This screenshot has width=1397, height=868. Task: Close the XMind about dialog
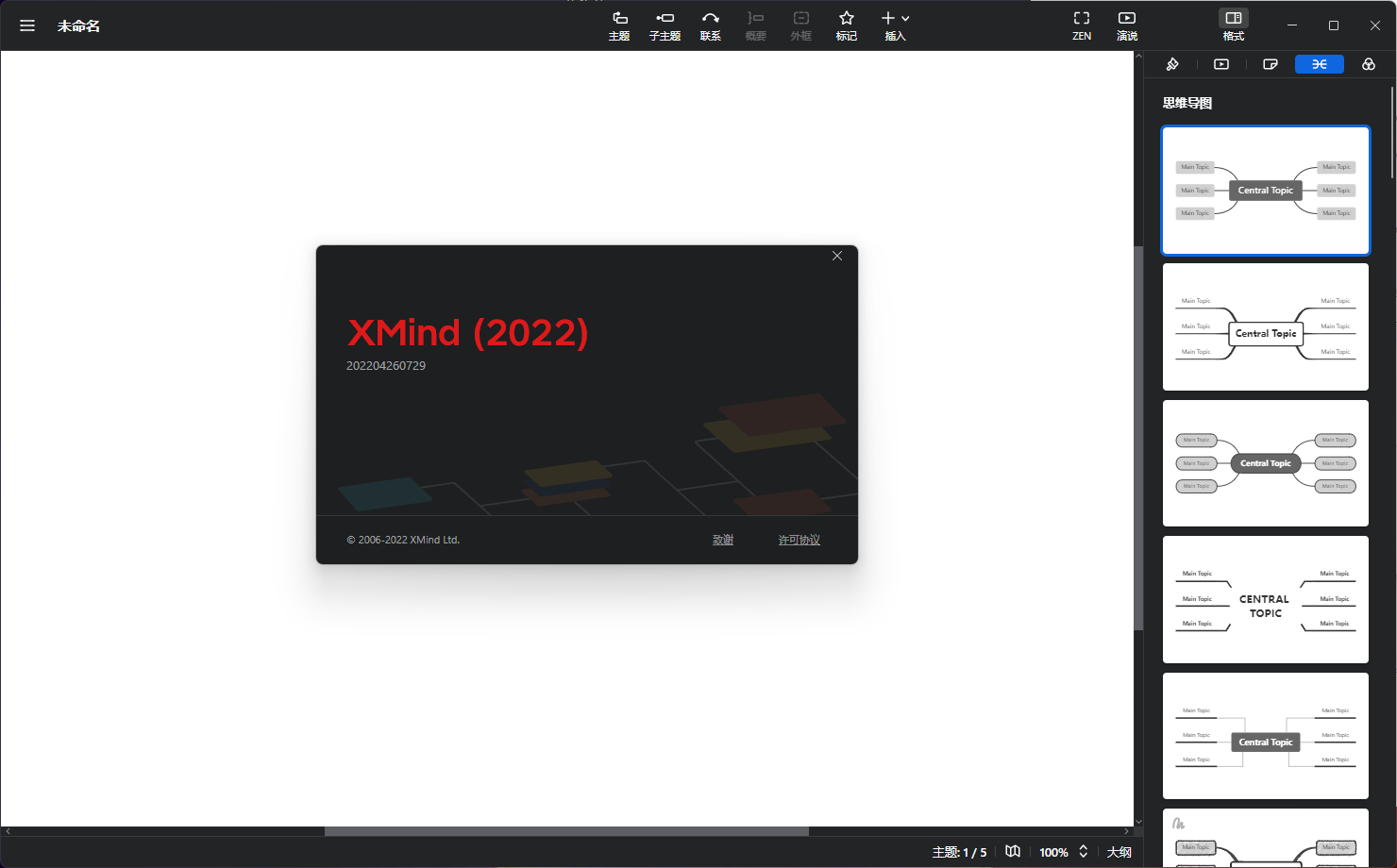837,256
